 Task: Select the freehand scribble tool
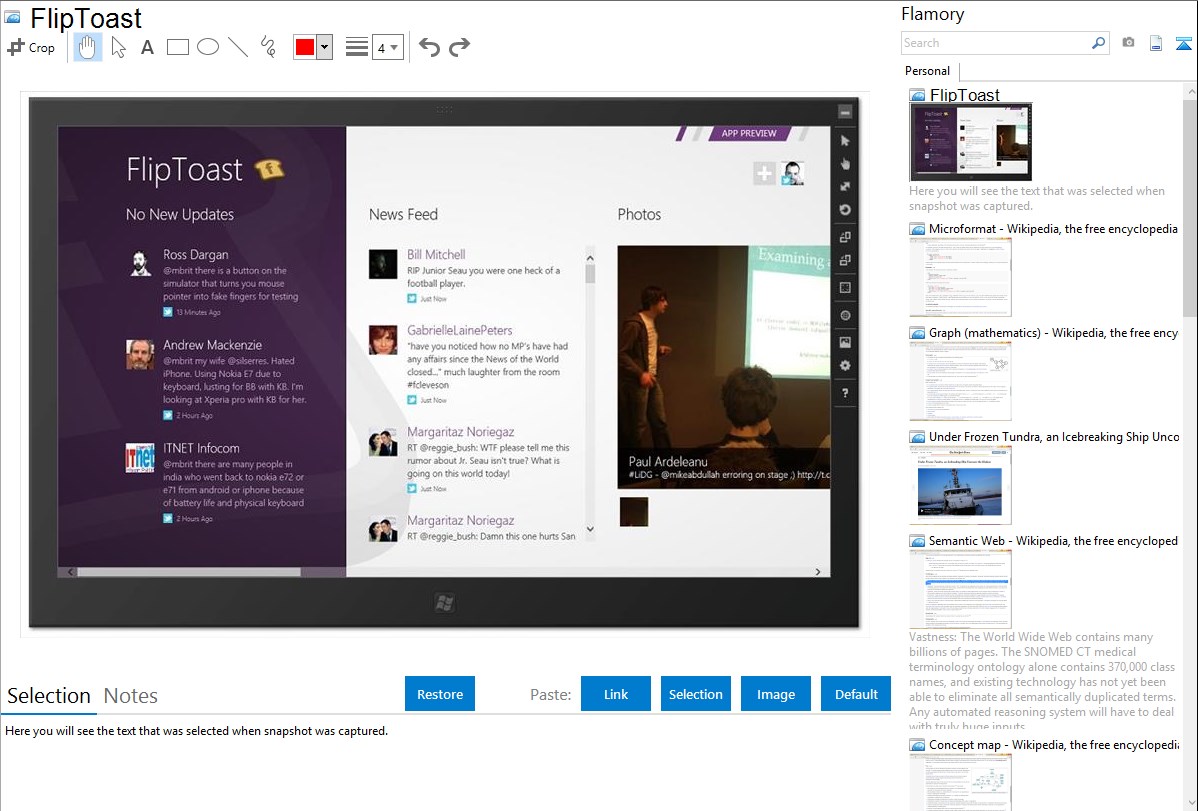(x=268, y=47)
